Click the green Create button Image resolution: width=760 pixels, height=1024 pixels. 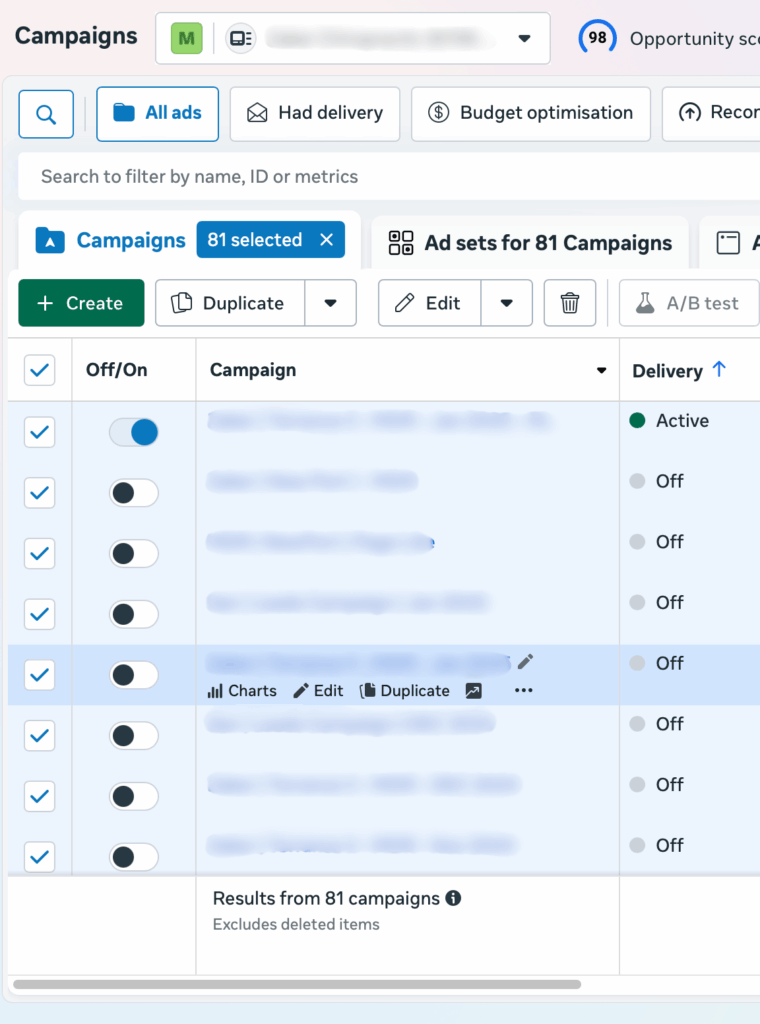tap(81, 303)
